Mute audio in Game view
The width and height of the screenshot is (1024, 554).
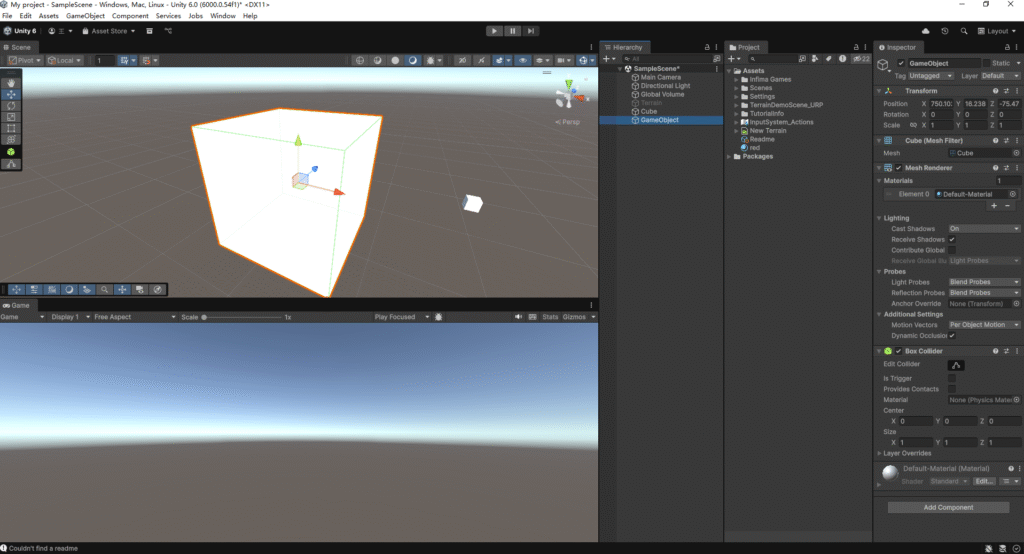[519, 317]
